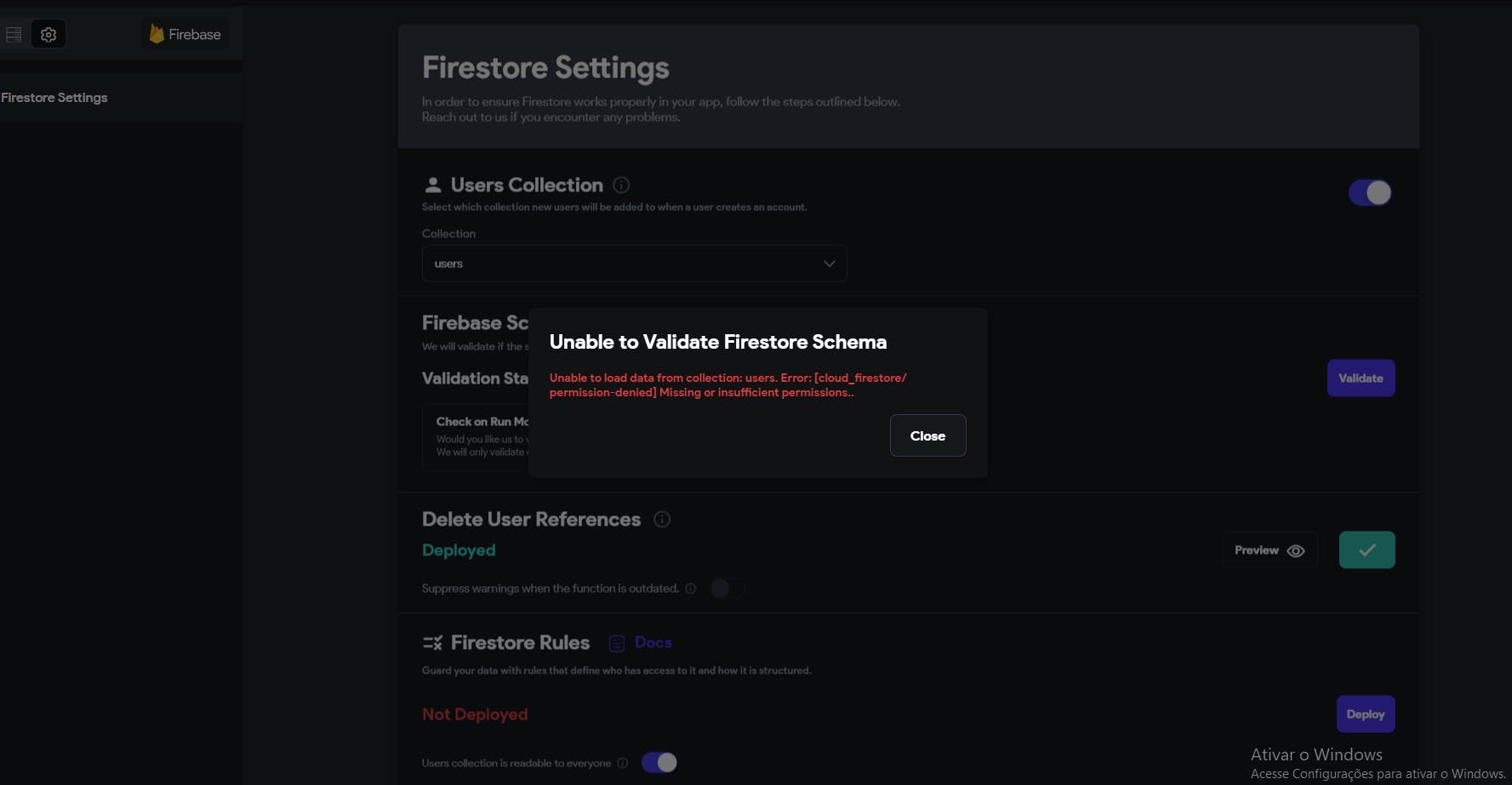Viewport: 1512px width, 785px height.
Task: Click Users Collection info icon
Action: click(621, 185)
